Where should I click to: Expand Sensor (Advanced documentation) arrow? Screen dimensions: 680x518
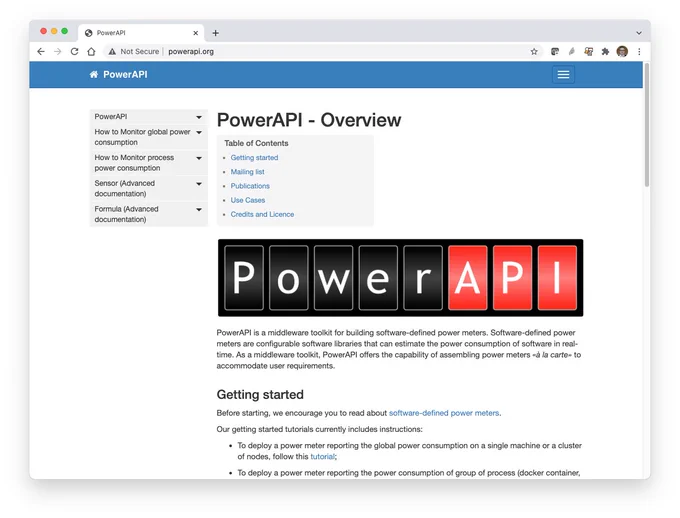coord(199,184)
